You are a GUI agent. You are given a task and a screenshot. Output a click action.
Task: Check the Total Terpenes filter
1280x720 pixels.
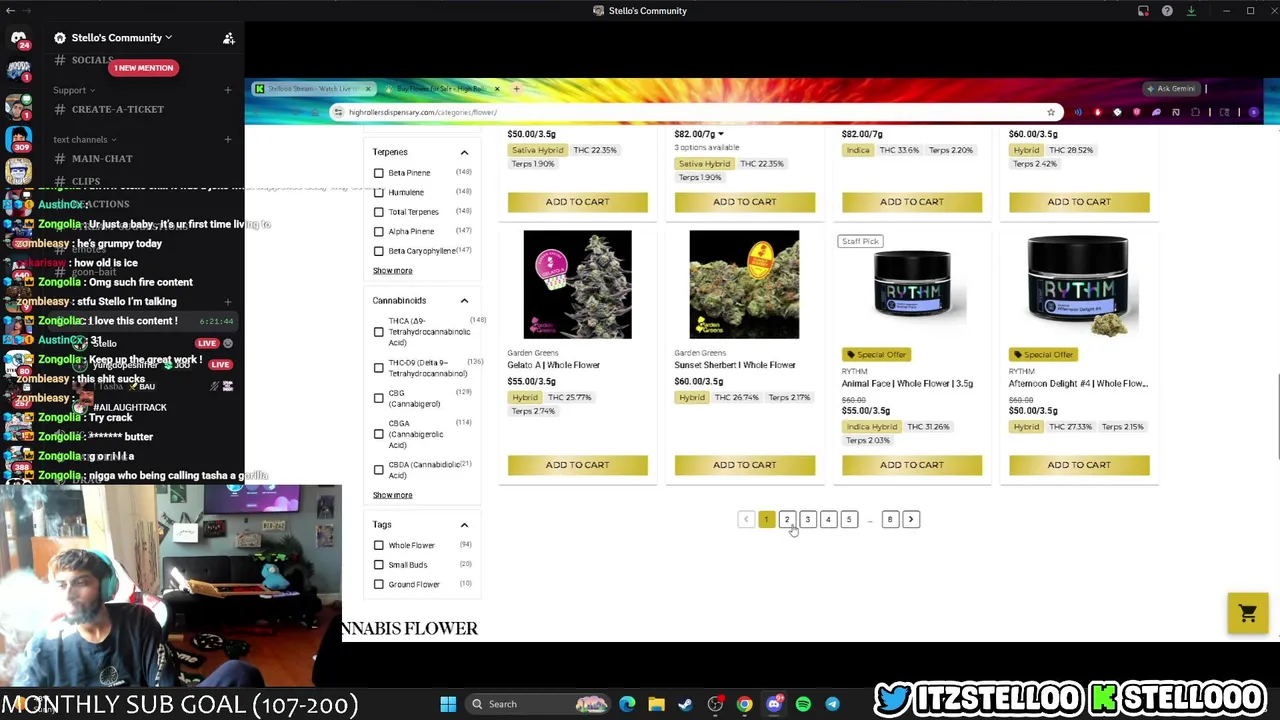[378, 212]
